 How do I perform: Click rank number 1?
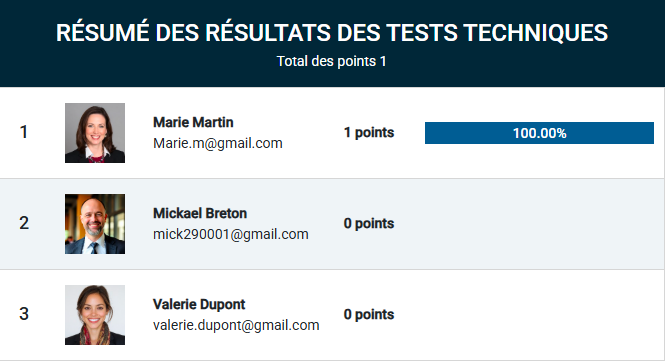tap(24, 132)
